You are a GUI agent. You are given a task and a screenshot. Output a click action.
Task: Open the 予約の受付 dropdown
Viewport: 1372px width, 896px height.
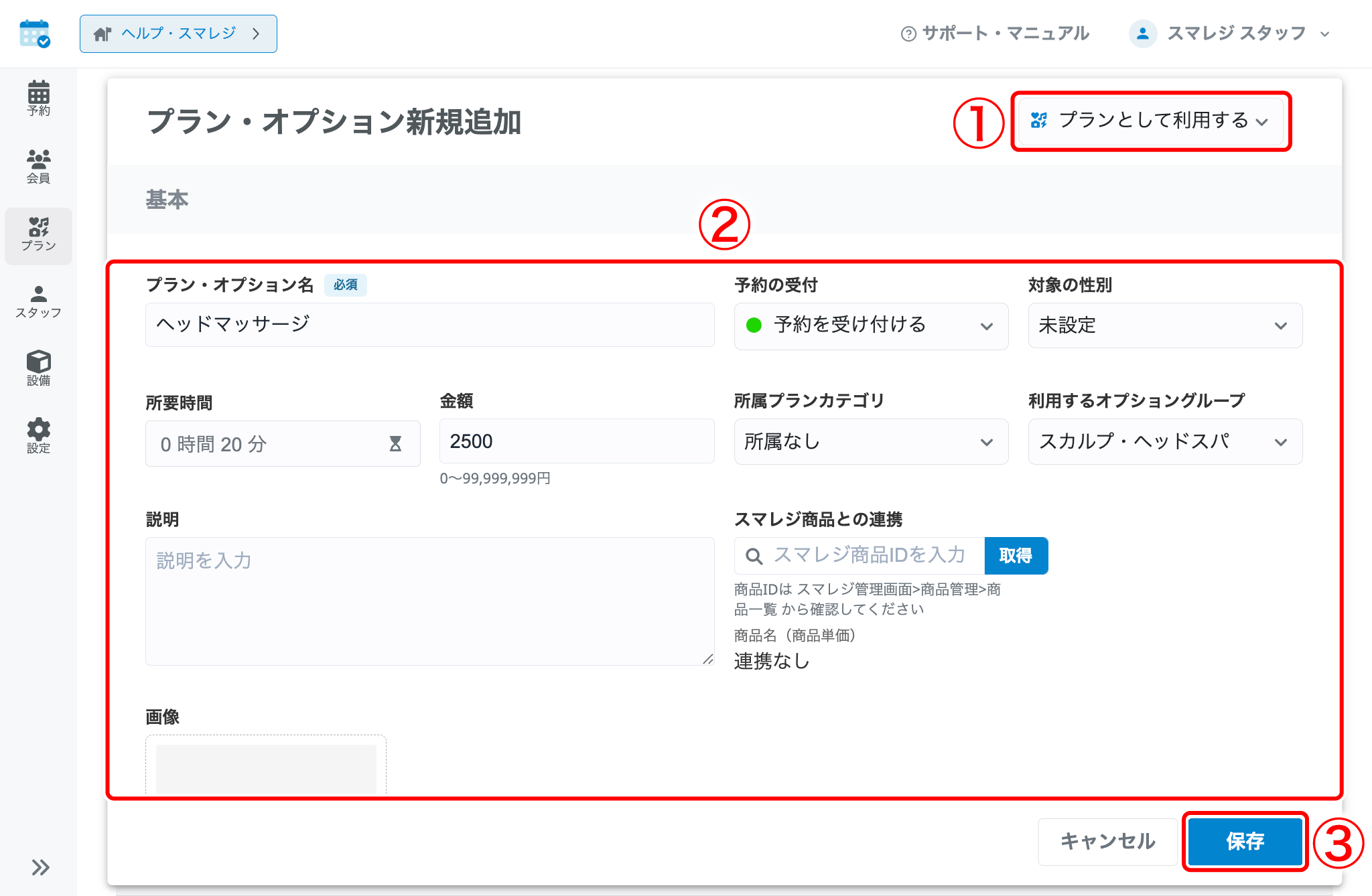pos(871,325)
